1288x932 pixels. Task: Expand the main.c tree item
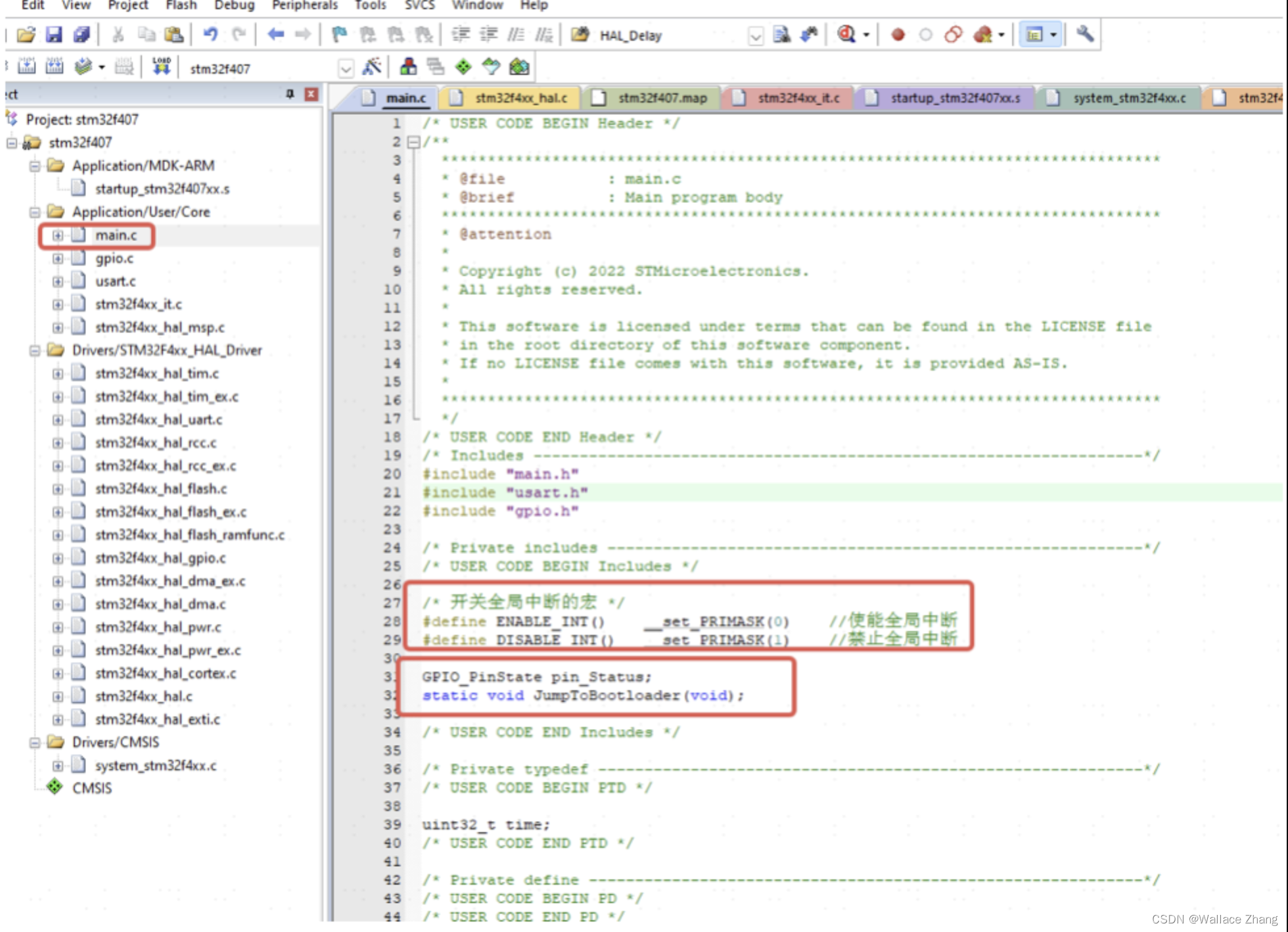[58, 235]
